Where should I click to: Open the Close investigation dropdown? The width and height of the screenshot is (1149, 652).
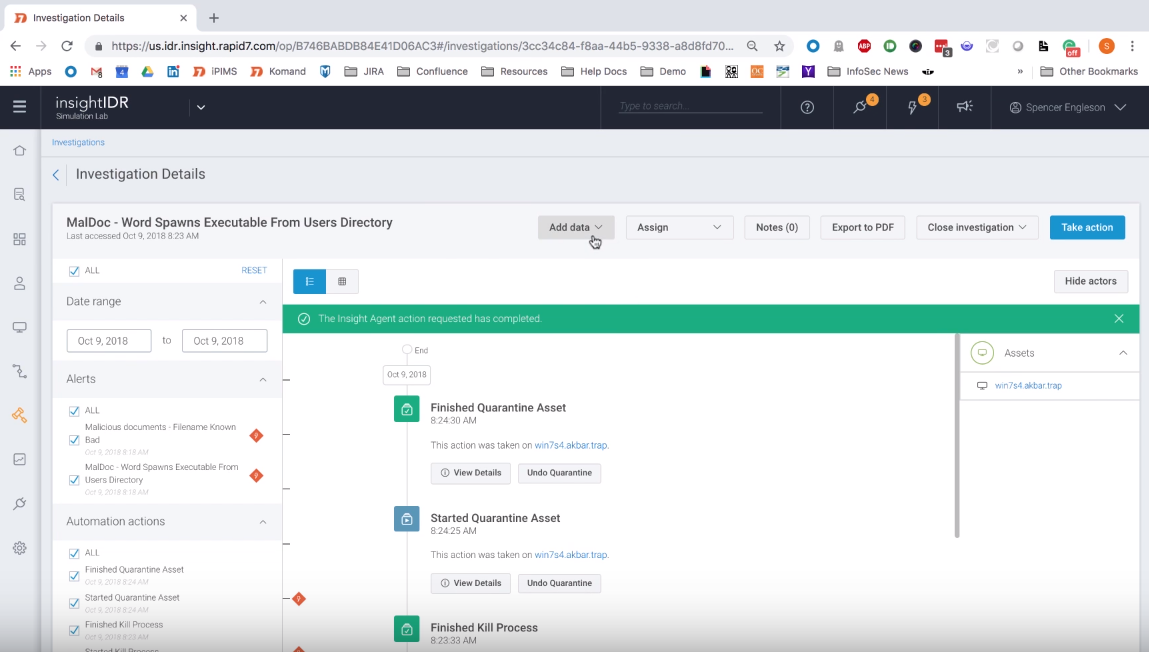(x=977, y=227)
